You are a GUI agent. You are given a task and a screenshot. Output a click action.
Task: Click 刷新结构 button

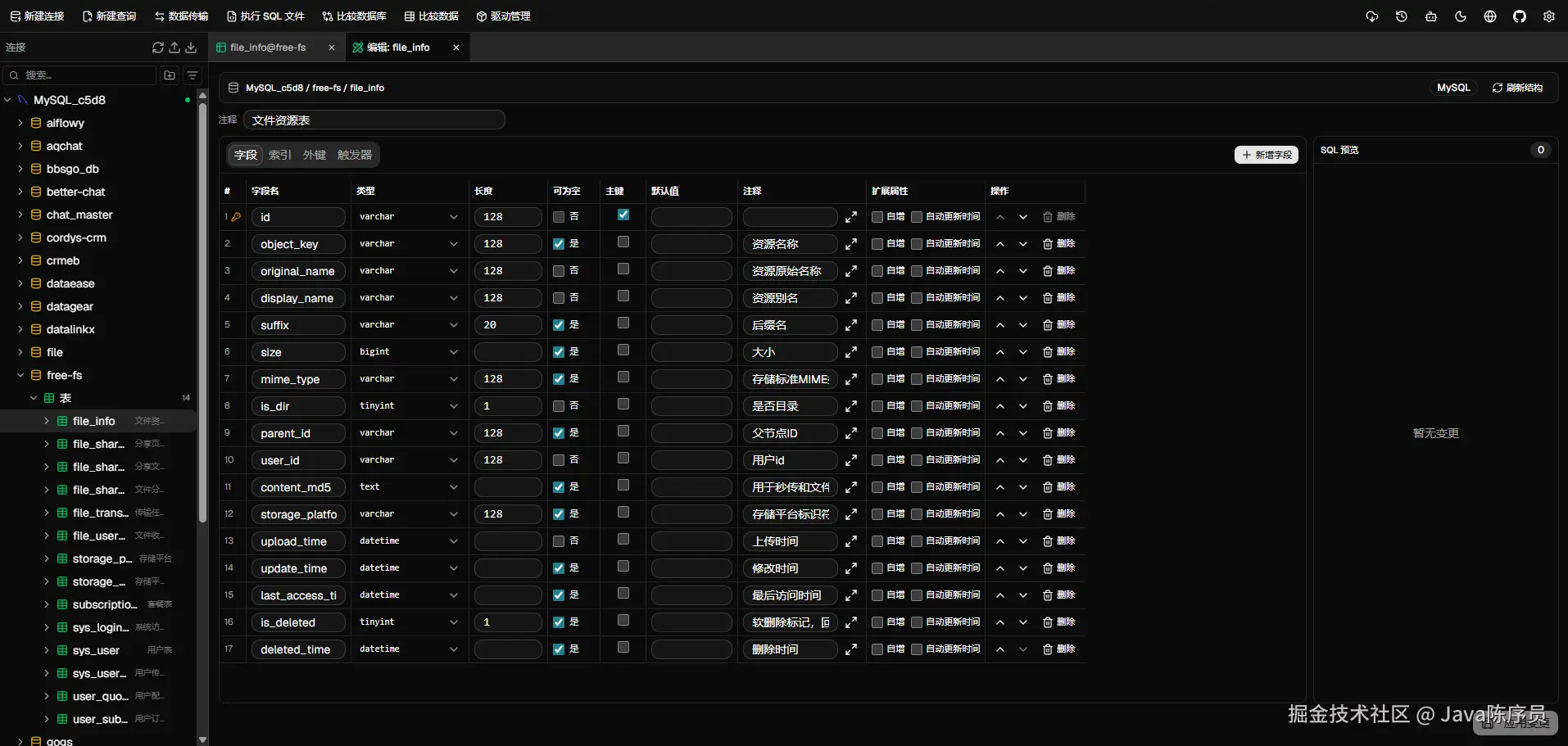pos(1517,88)
